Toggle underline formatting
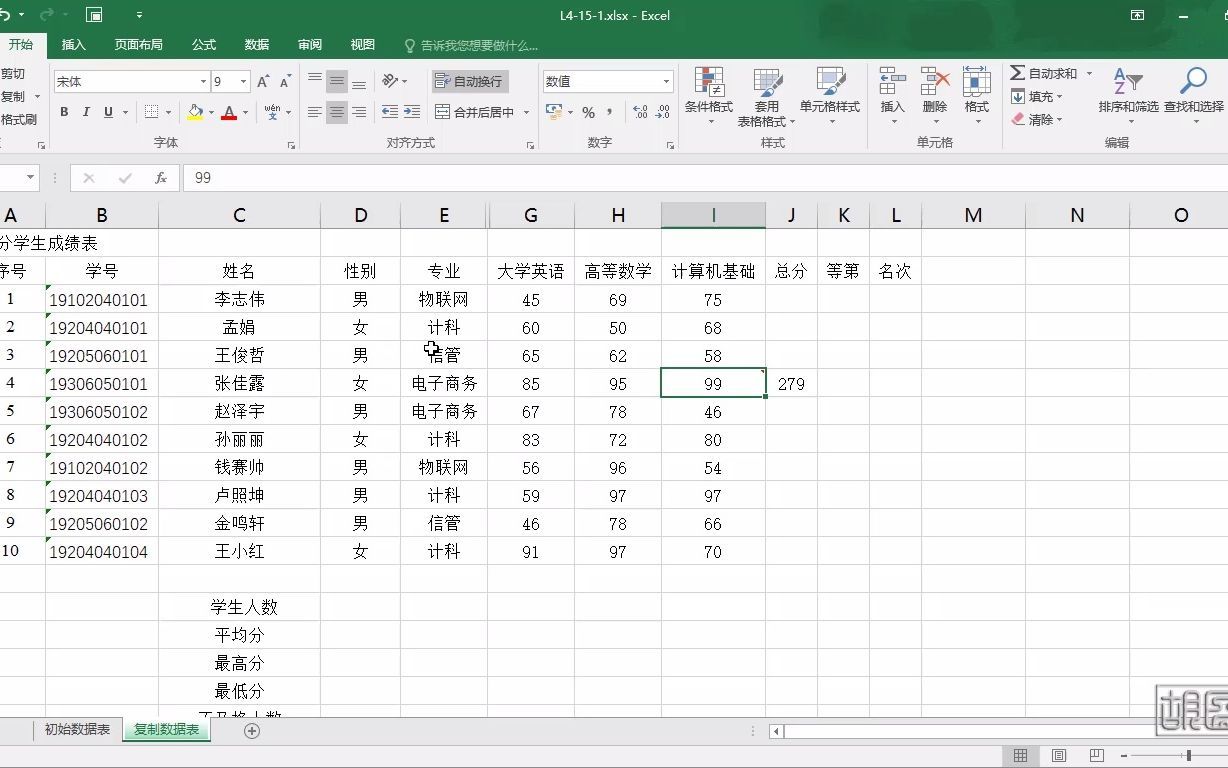Viewport: 1228px width, 768px height. click(x=108, y=112)
